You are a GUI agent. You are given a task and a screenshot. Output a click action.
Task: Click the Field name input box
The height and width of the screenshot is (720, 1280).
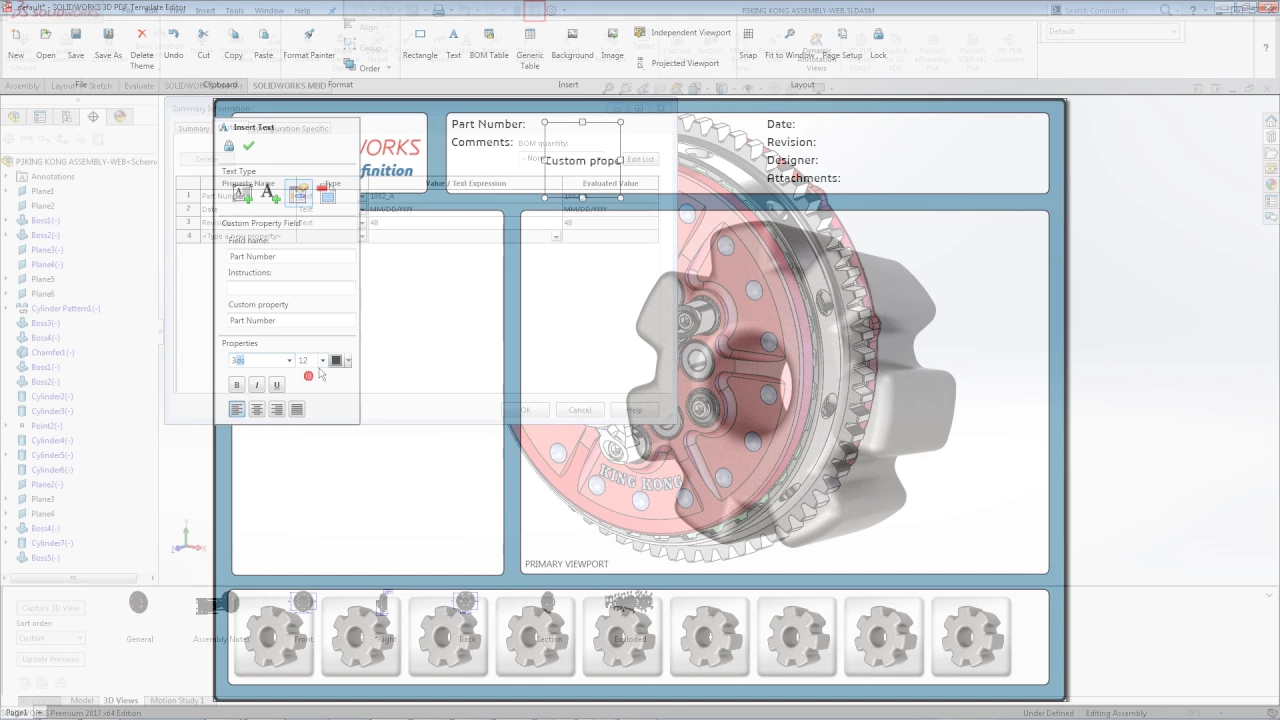coord(291,256)
